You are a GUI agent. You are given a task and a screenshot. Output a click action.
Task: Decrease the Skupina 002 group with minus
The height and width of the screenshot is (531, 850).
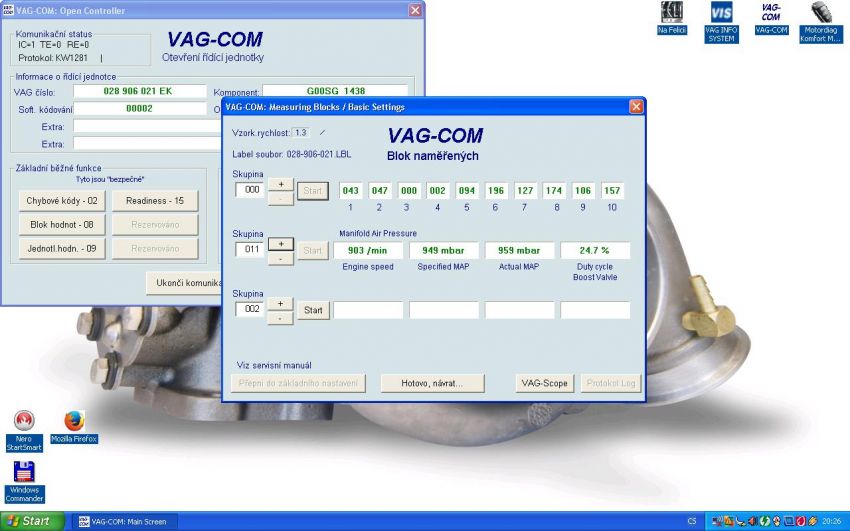281,318
